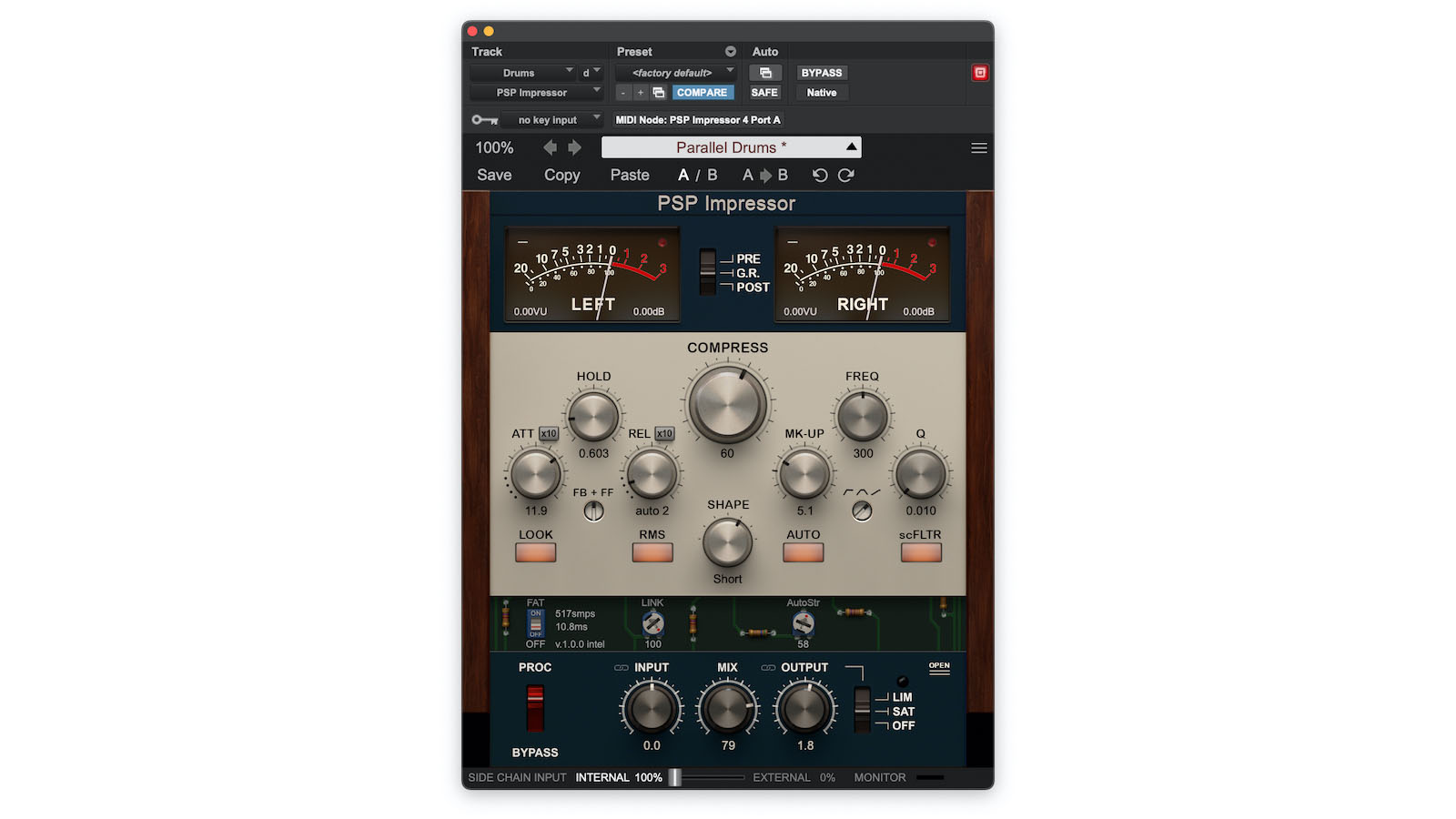Screen dimensions: 1456x819
Task: Toggle the LOOK ahead button
Action: 535,551
